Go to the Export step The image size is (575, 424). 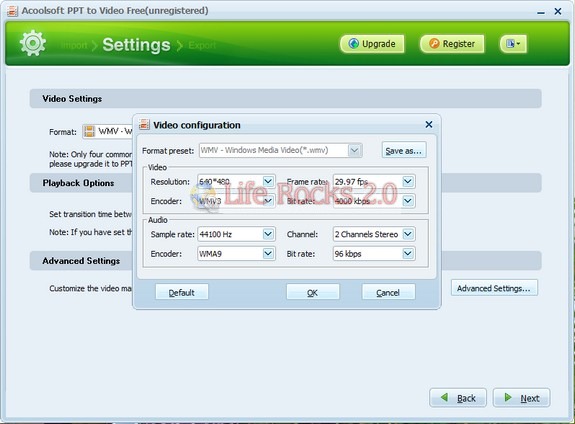202,45
